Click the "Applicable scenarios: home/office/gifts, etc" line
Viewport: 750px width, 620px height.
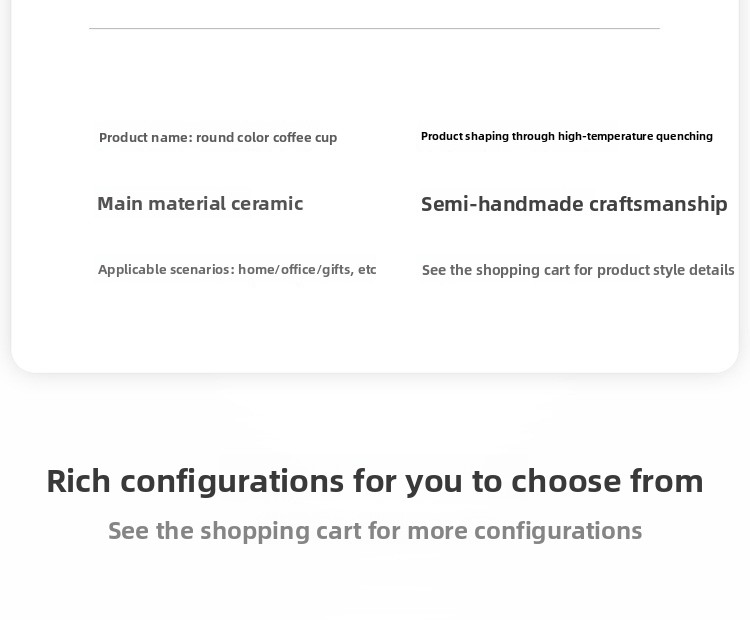(237, 269)
